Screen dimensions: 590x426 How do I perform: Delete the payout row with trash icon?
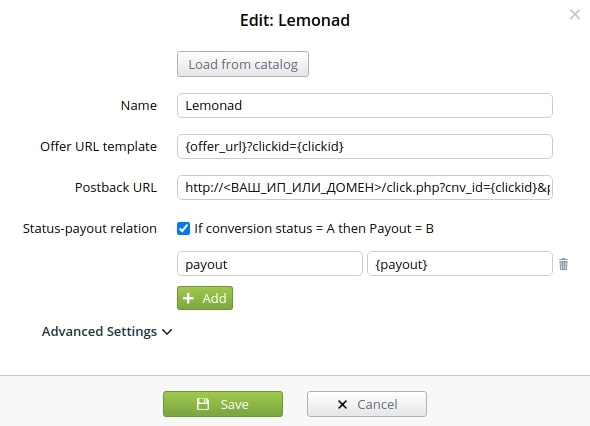tap(563, 264)
